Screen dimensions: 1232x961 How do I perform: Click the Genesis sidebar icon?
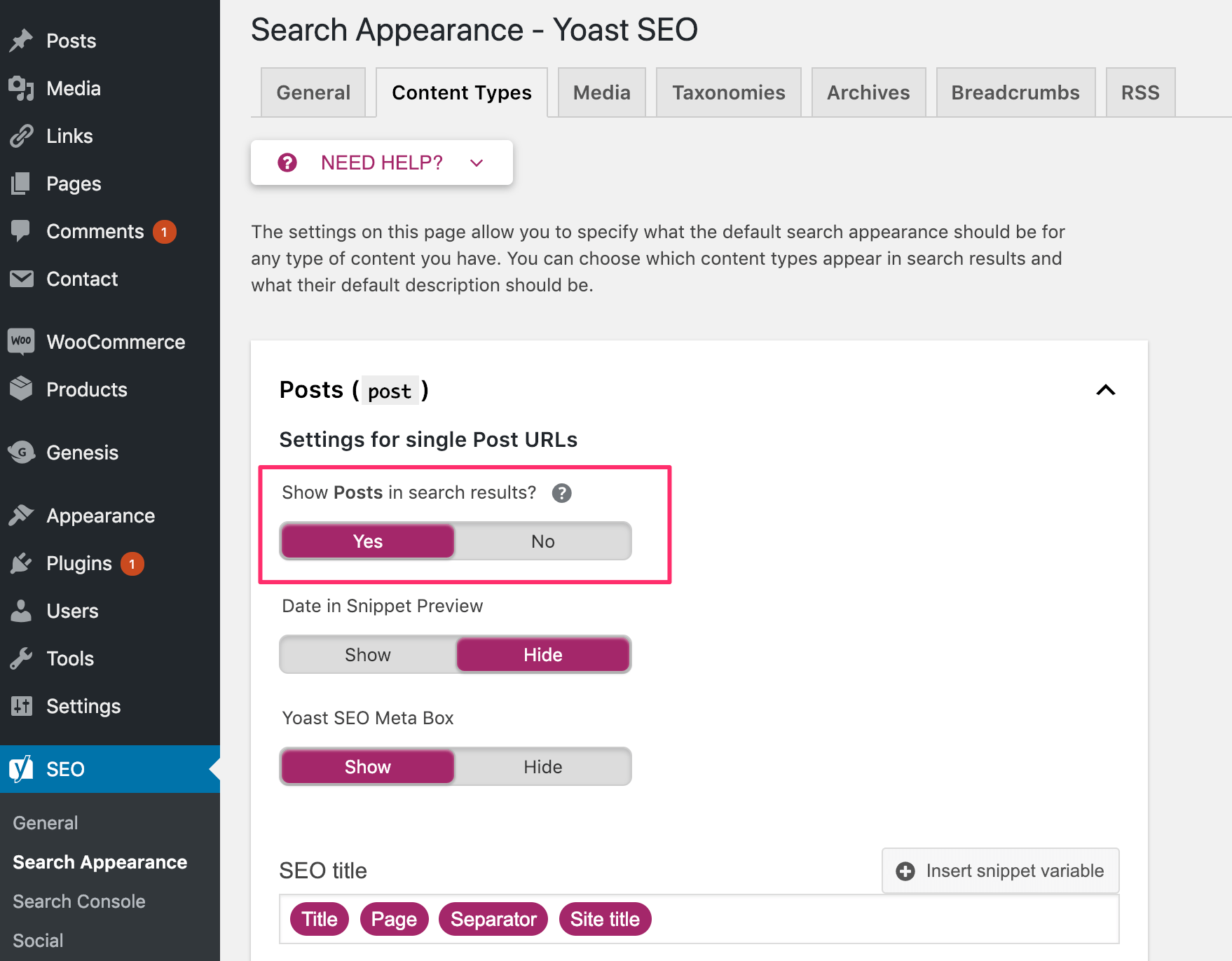tap(21, 452)
